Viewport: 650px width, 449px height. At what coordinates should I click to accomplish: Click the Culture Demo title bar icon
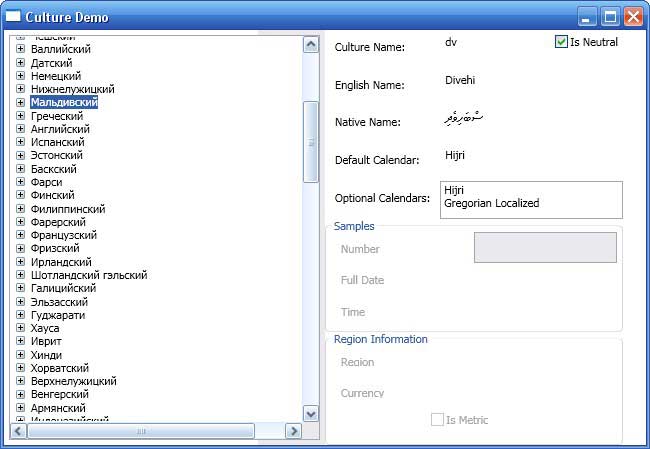click(x=13, y=16)
